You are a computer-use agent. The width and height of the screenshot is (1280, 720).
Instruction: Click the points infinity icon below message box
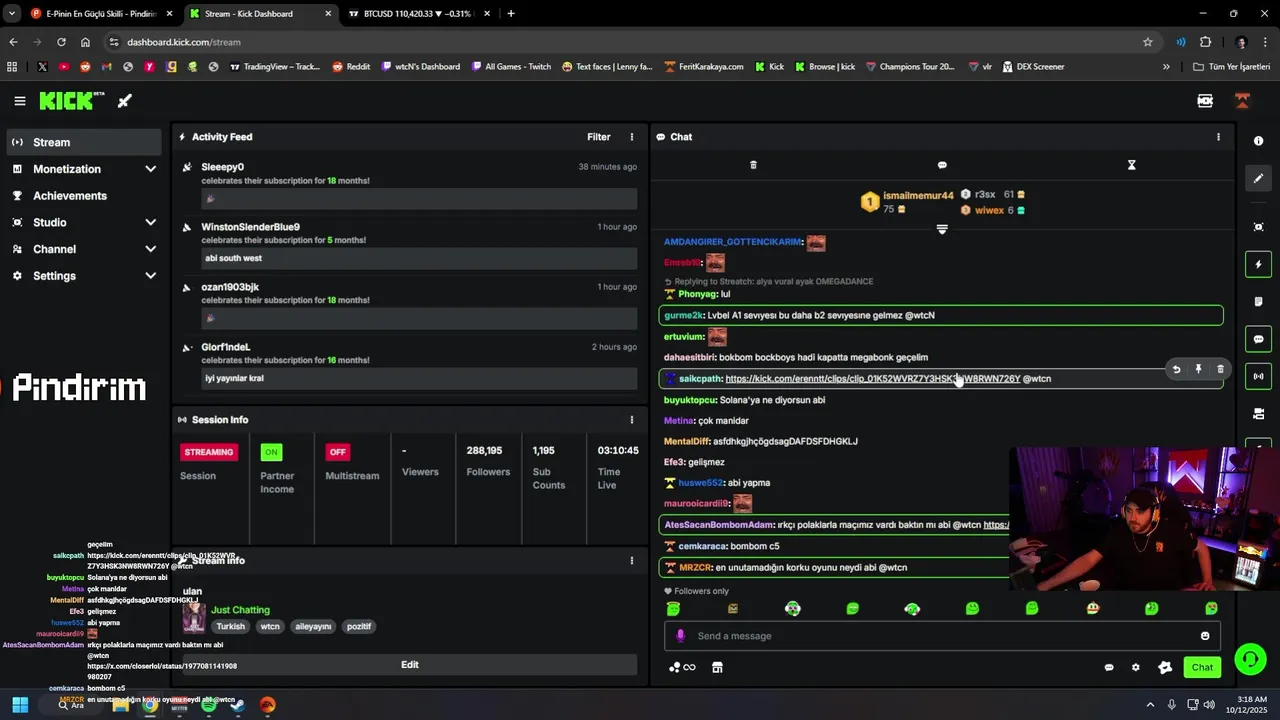point(682,668)
